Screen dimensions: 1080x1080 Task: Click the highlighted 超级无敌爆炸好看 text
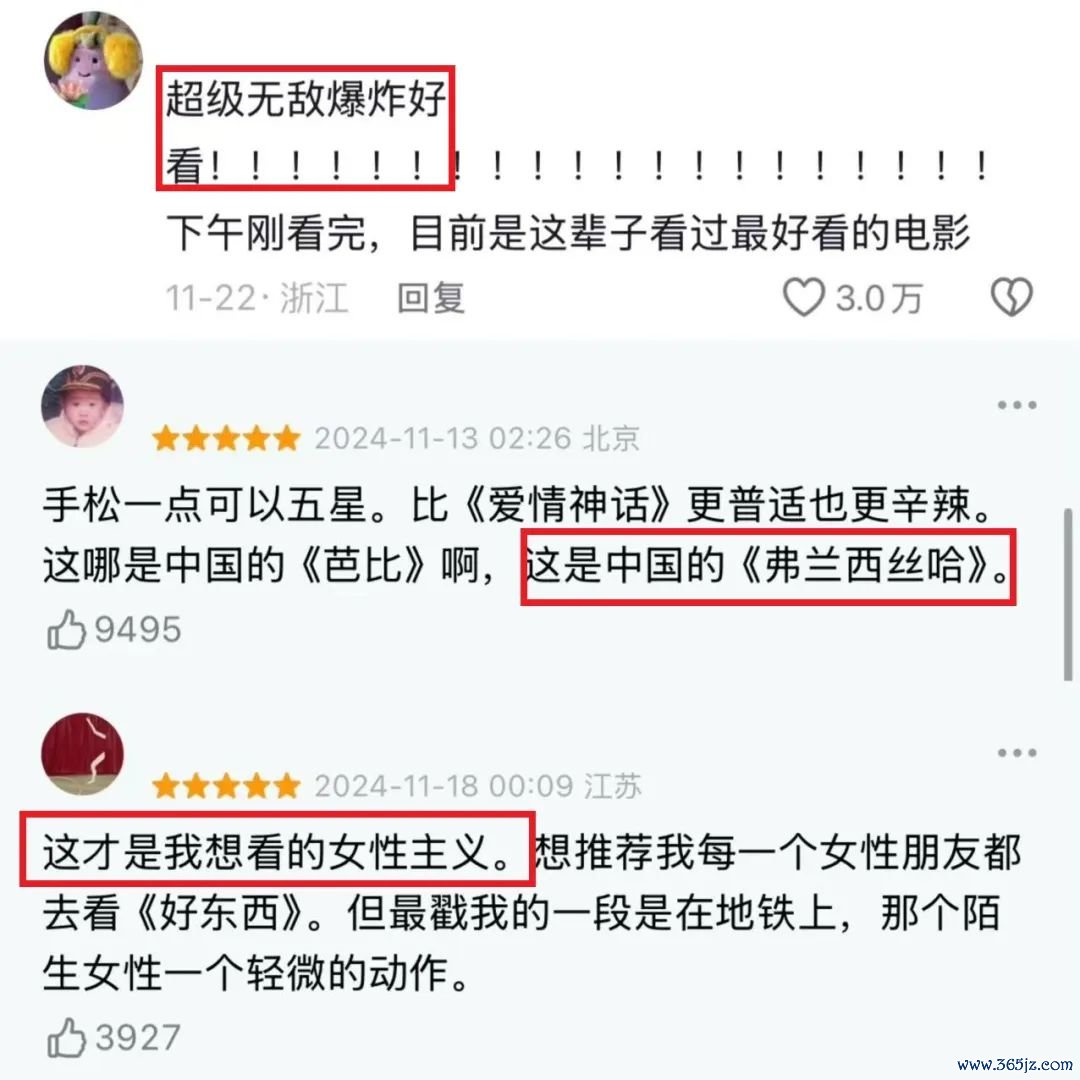tap(305, 128)
